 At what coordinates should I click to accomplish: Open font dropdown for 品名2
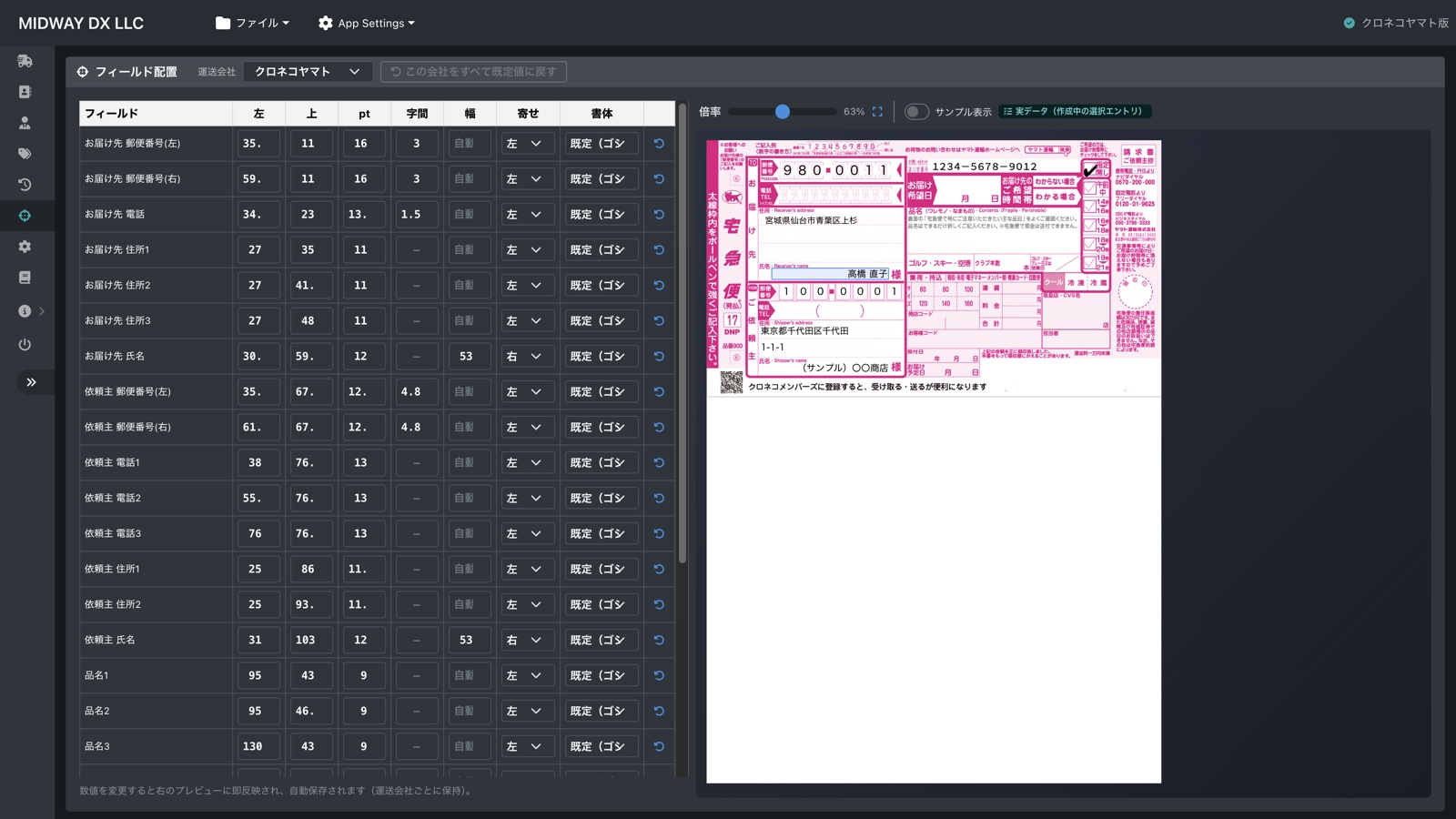[602, 712]
